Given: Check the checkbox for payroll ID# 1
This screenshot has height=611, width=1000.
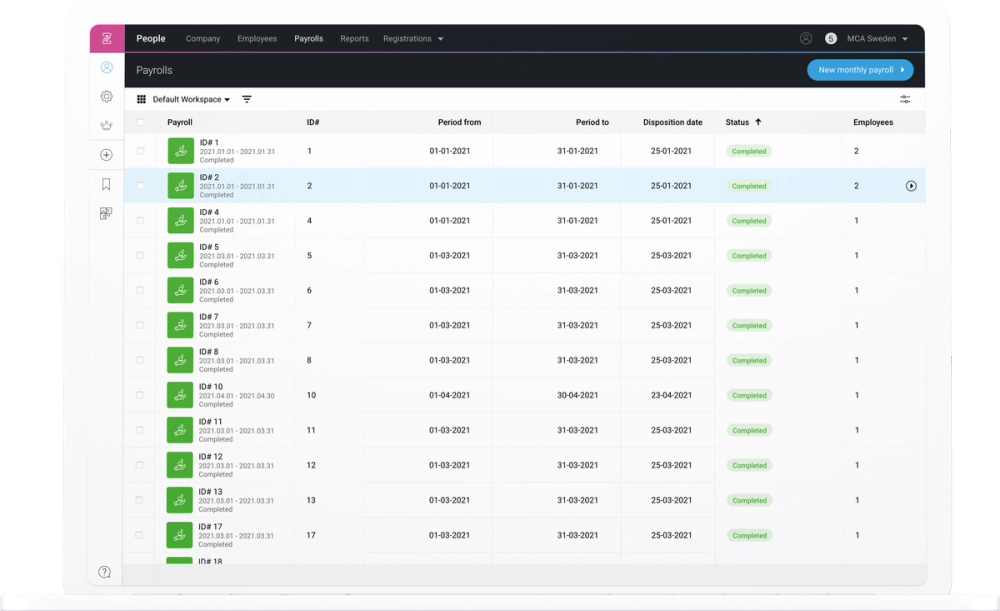Looking at the screenshot, I should (140, 150).
